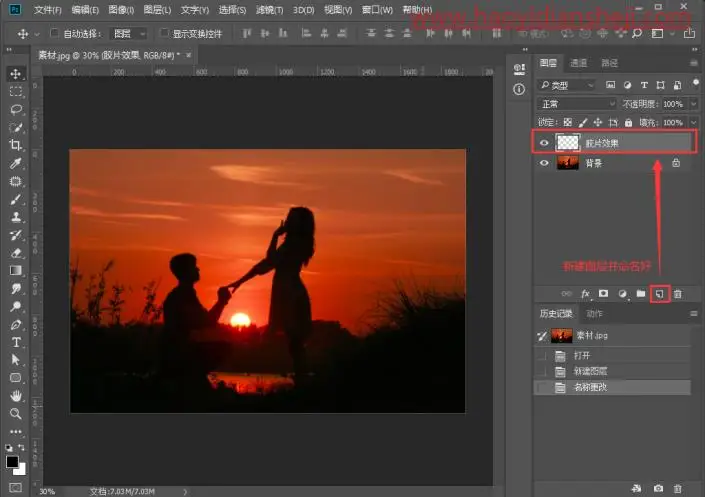Add a layer mask using the mask icon

(603, 294)
